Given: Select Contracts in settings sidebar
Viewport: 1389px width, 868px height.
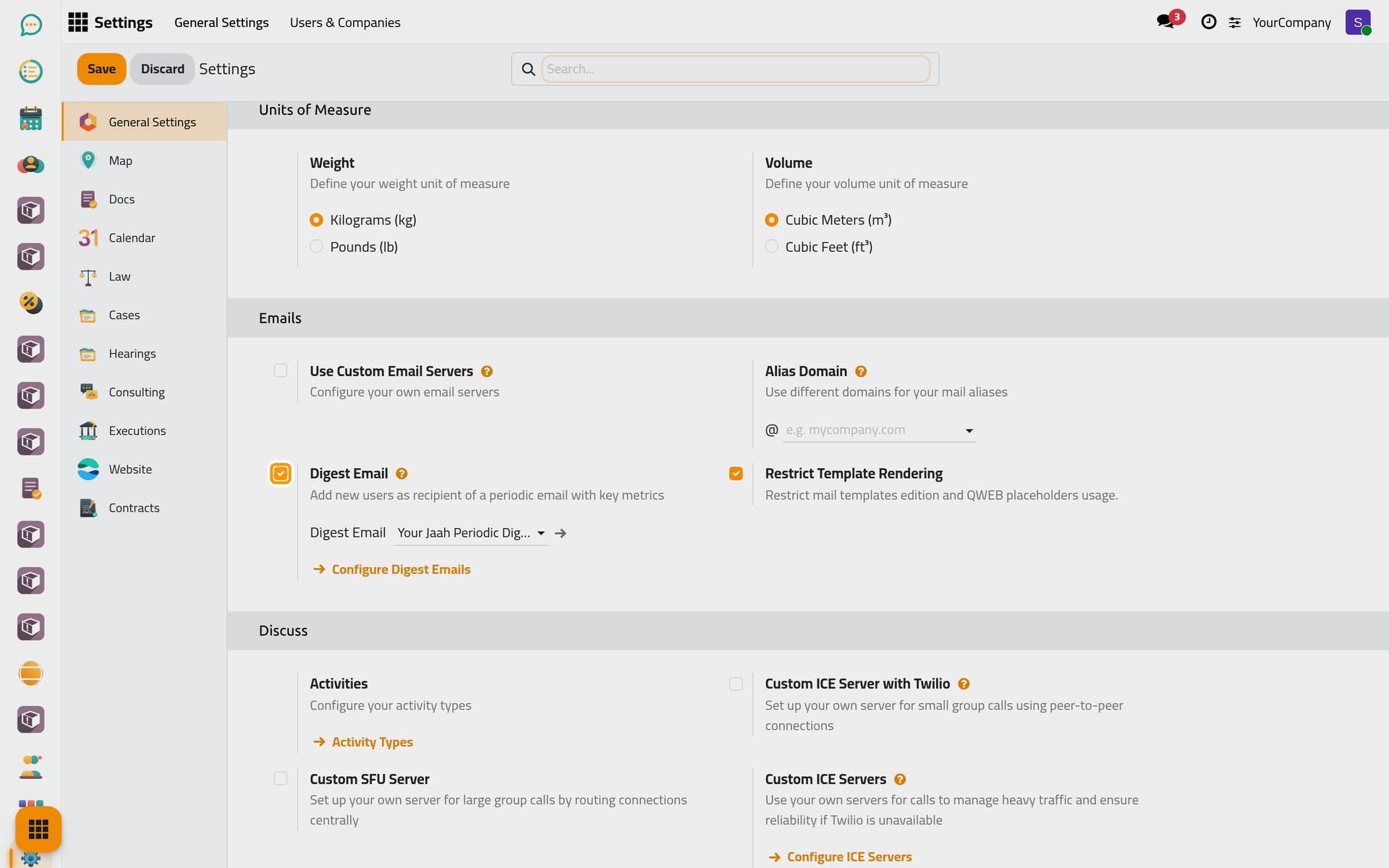Looking at the screenshot, I should tap(145, 508).
